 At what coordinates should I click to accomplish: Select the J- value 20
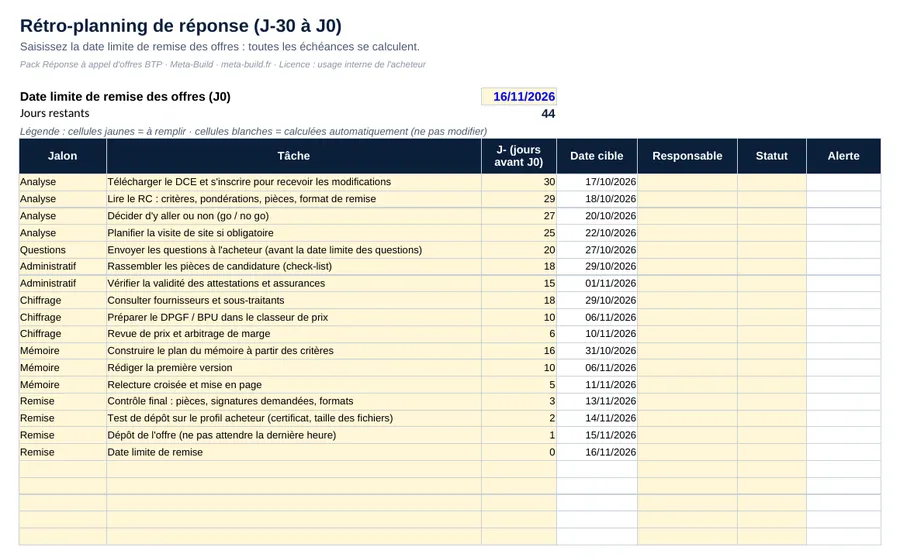pos(519,250)
